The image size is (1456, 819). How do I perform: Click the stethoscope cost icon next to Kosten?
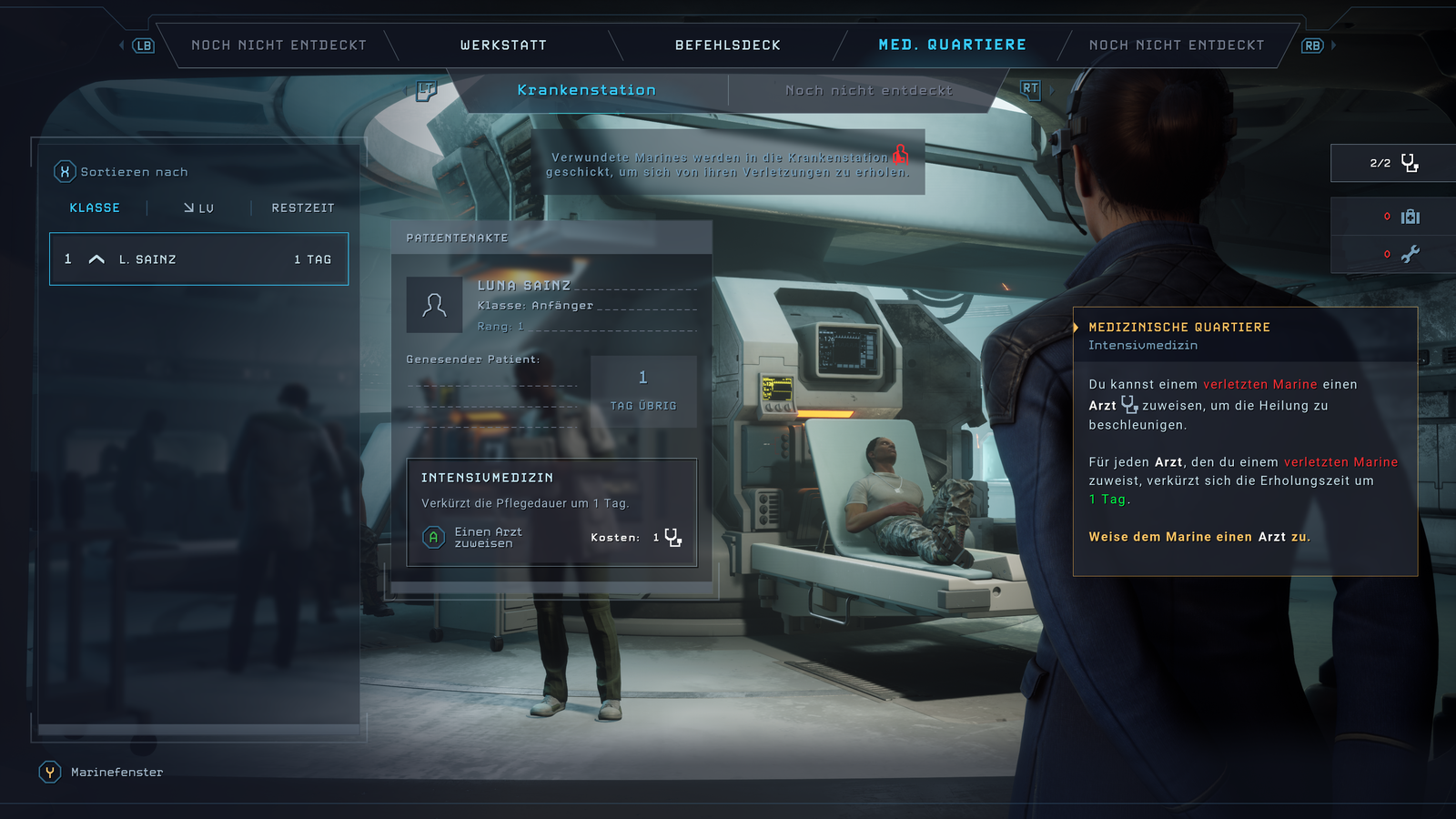tap(672, 538)
